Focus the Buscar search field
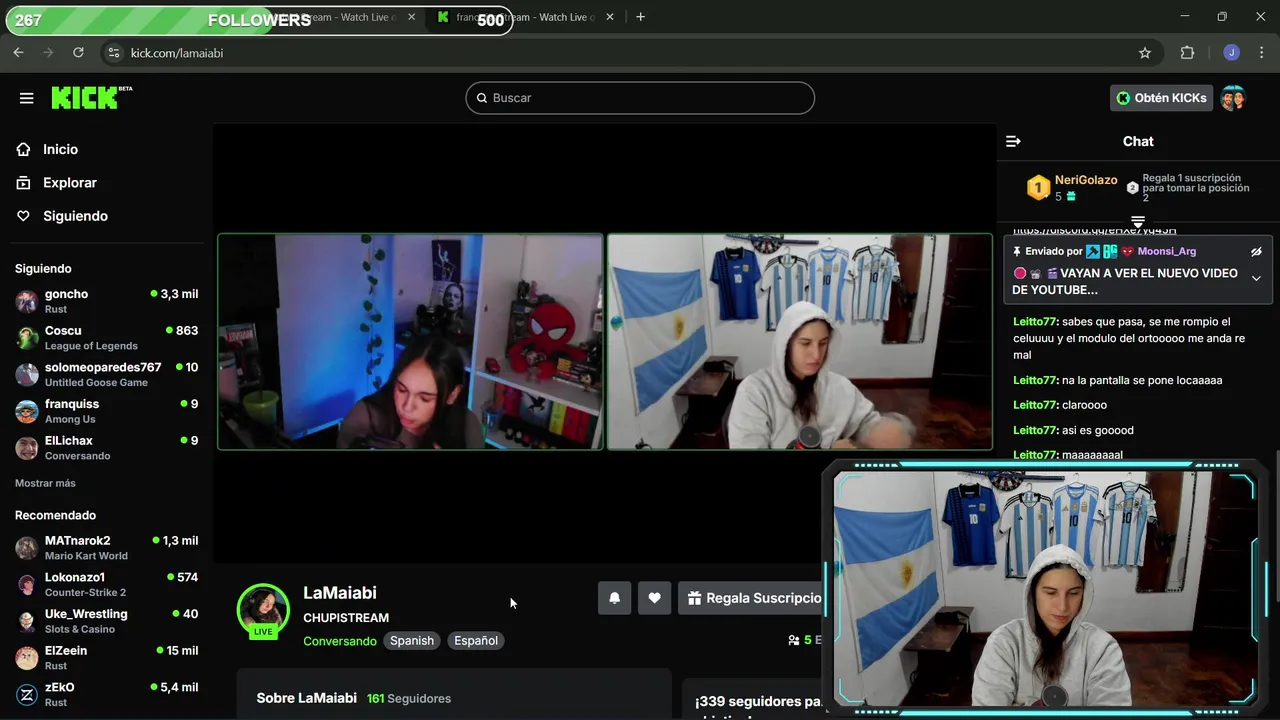The height and width of the screenshot is (720, 1280). pos(640,98)
